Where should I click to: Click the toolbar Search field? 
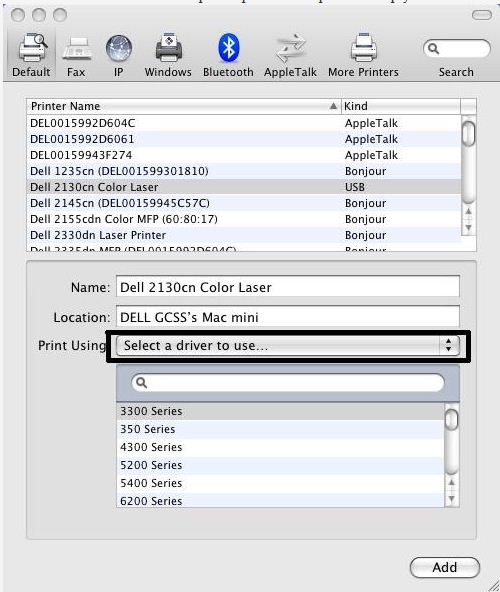pyautogui.click(x=457, y=49)
